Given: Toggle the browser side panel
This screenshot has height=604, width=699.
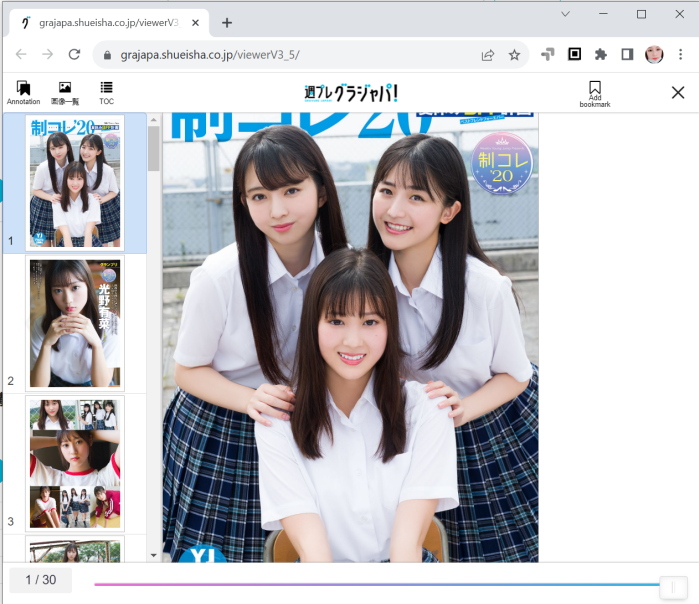Looking at the screenshot, I should click(x=627, y=54).
